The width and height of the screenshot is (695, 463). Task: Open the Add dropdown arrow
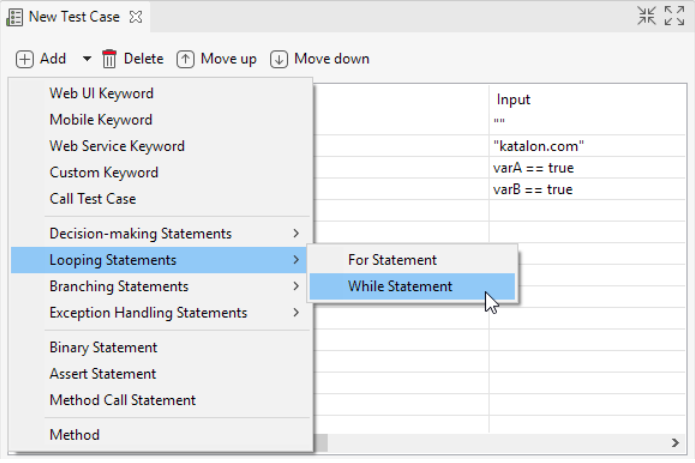[x=87, y=59]
